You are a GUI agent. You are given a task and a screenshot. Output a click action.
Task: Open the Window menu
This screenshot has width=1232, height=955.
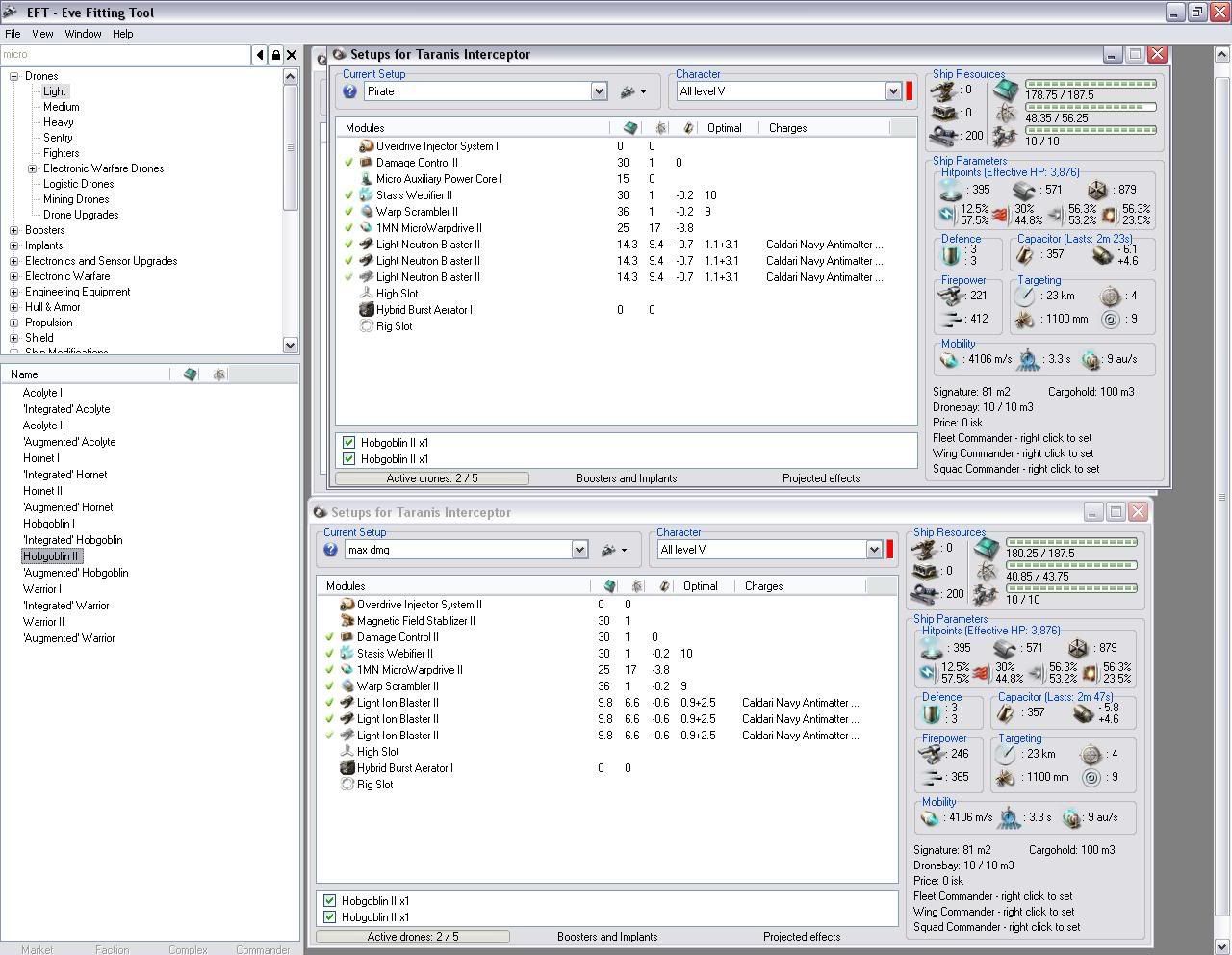tap(83, 34)
